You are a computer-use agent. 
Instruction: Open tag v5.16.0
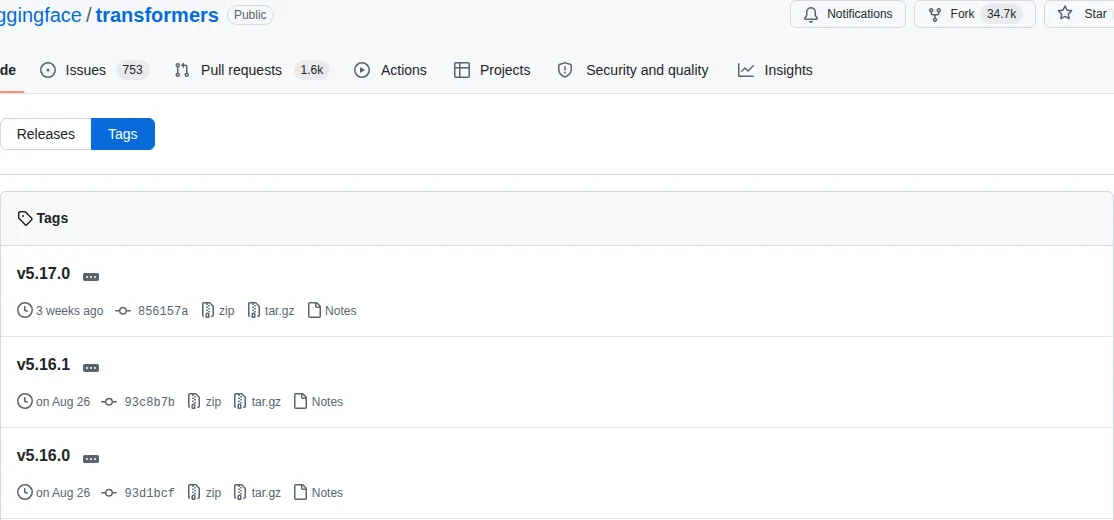click(x=43, y=455)
